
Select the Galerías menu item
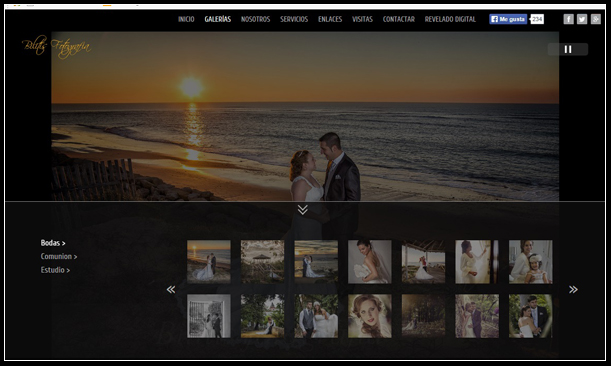(x=218, y=19)
